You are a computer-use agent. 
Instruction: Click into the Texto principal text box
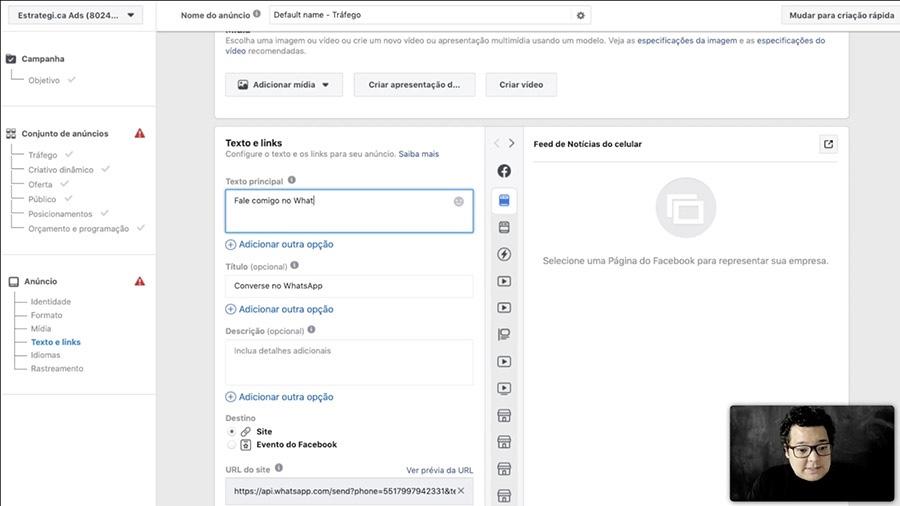[349, 211]
